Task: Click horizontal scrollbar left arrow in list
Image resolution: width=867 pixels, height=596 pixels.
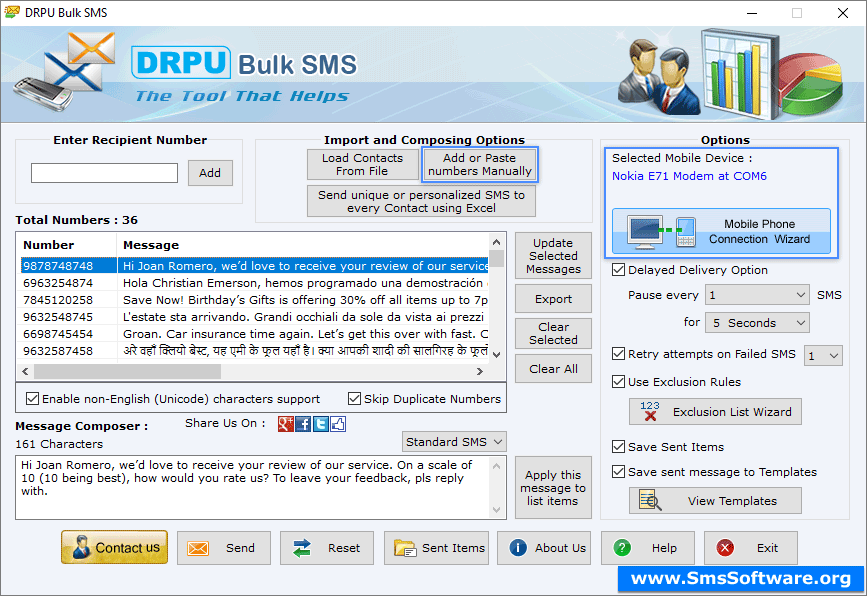Action: coord(25,372)
